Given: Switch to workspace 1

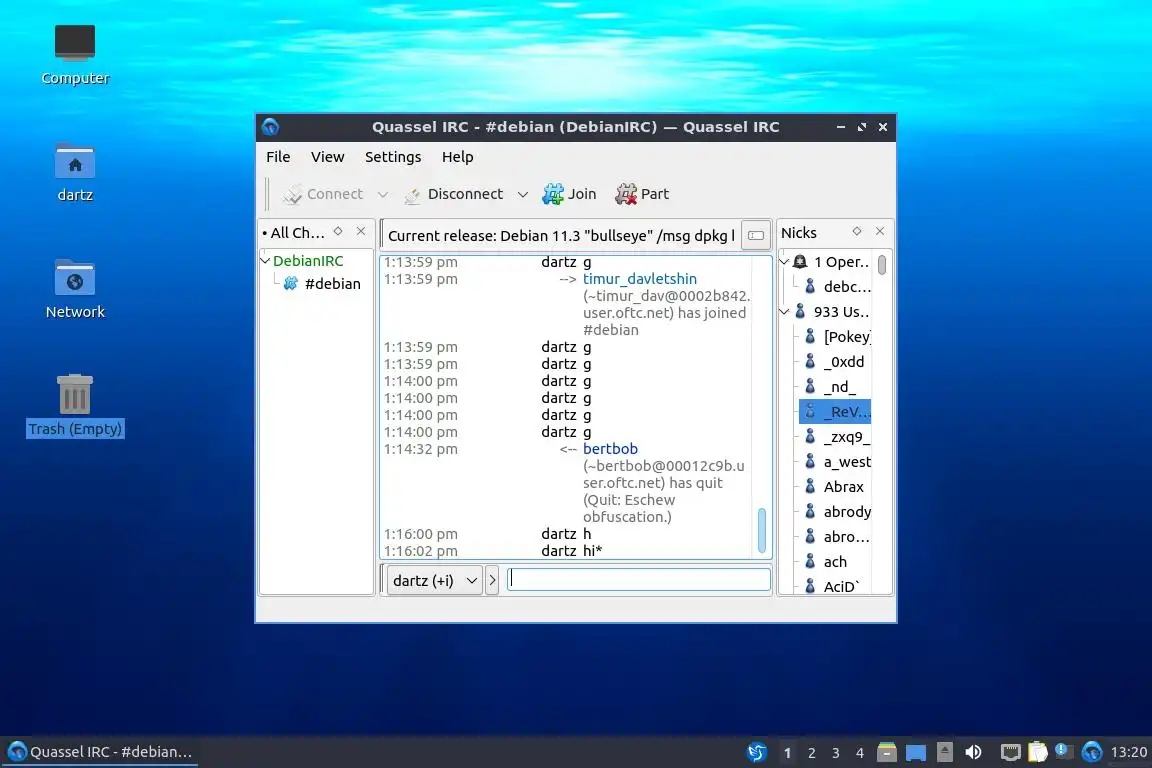Looking at the screenshot, I should (x=787, y=753).
